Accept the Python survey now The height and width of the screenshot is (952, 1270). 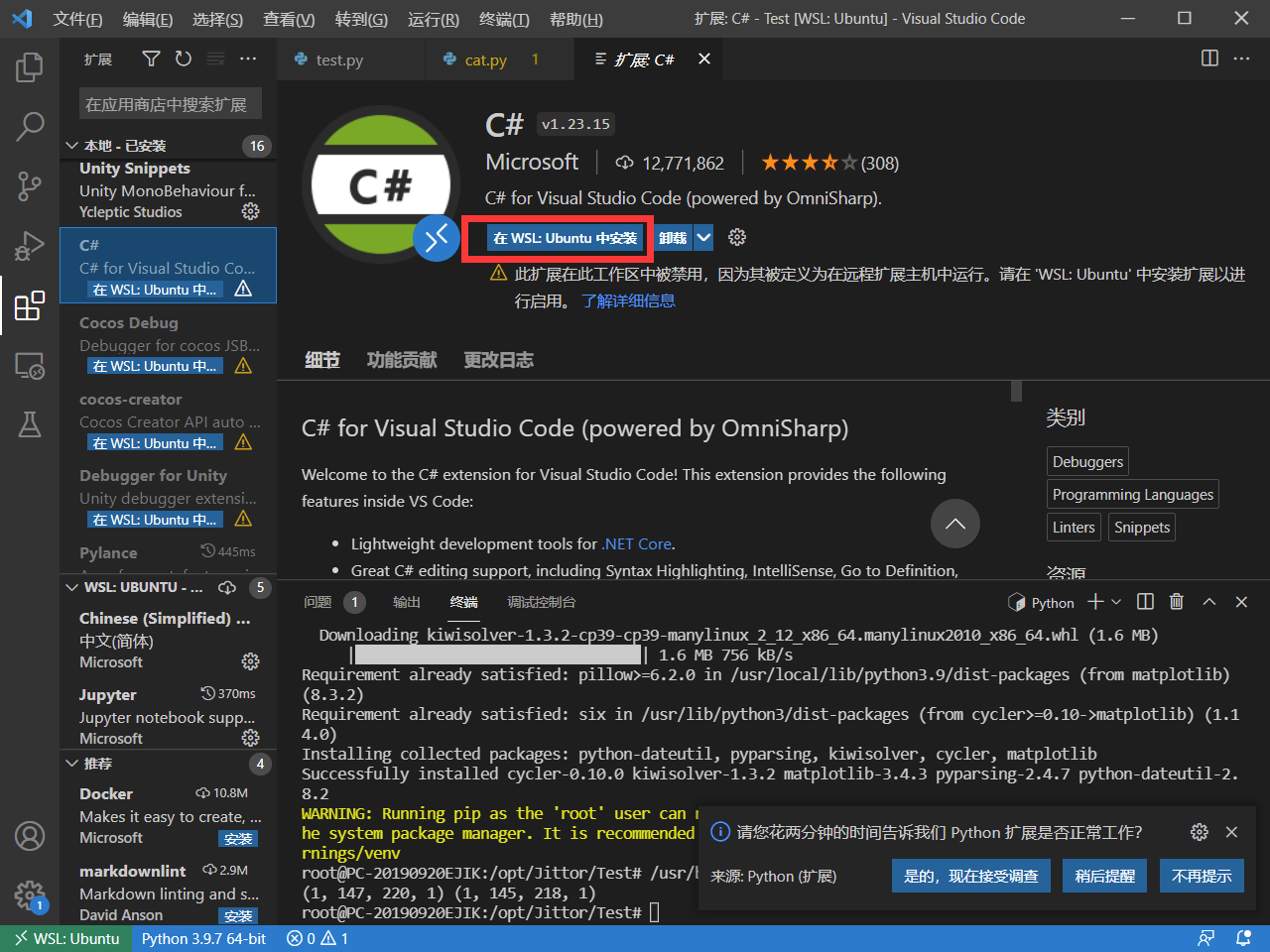coord(971,876)
